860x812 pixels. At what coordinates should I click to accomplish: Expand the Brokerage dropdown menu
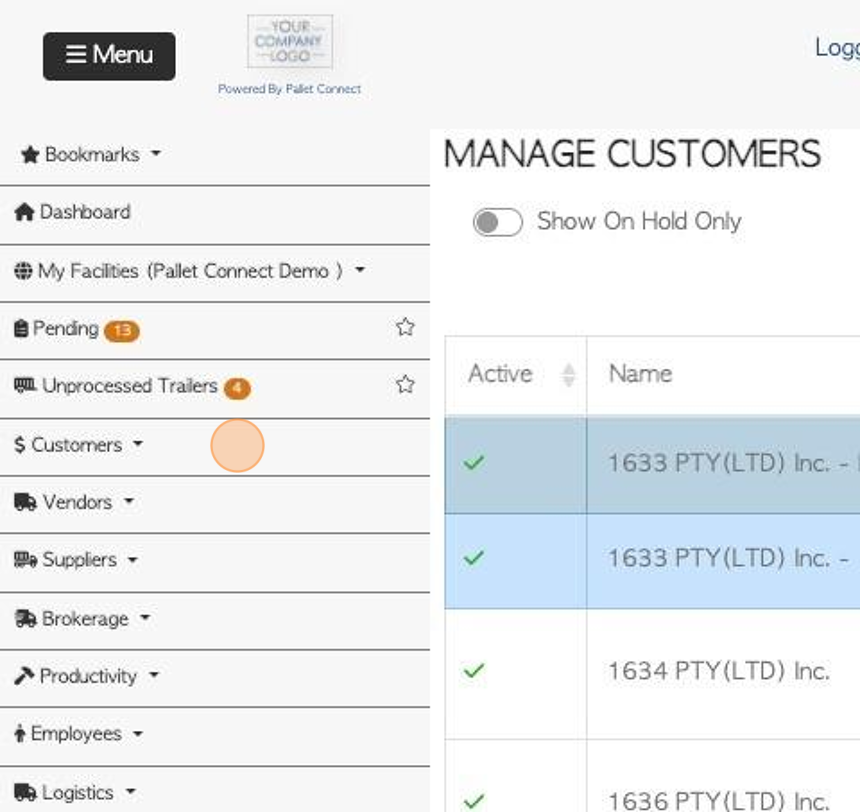82,618
